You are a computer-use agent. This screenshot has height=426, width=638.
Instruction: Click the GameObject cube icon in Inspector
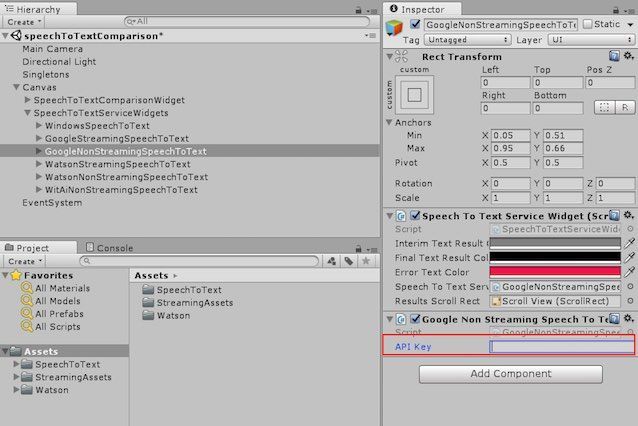pyautogui.click(x=394, y=27)
